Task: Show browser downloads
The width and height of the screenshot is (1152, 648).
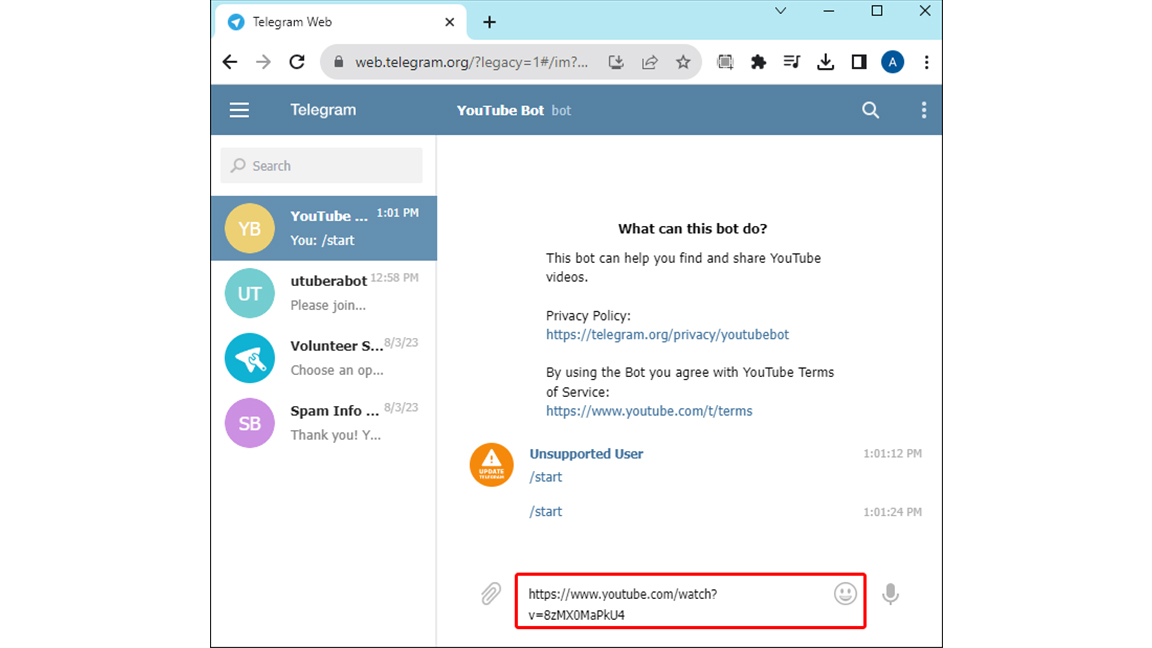Action: coord(825,62)
